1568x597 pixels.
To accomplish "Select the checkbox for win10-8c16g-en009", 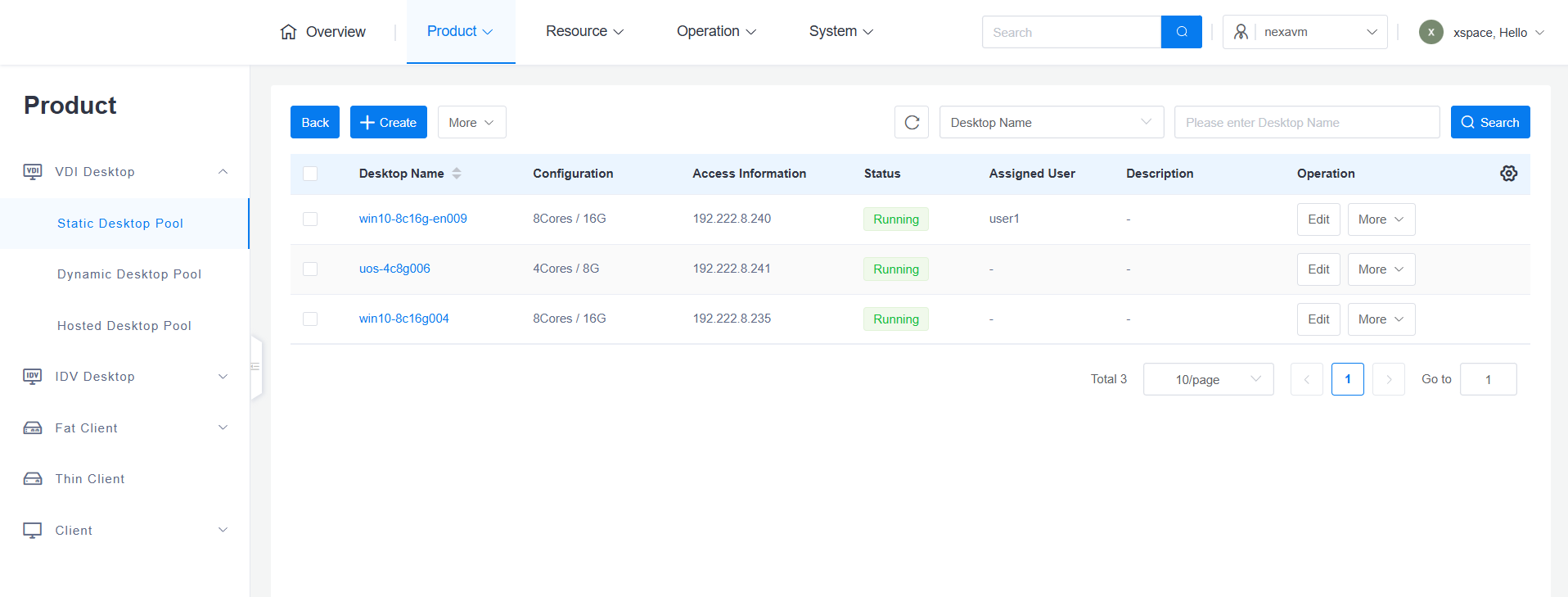I will tap(310, 219).
